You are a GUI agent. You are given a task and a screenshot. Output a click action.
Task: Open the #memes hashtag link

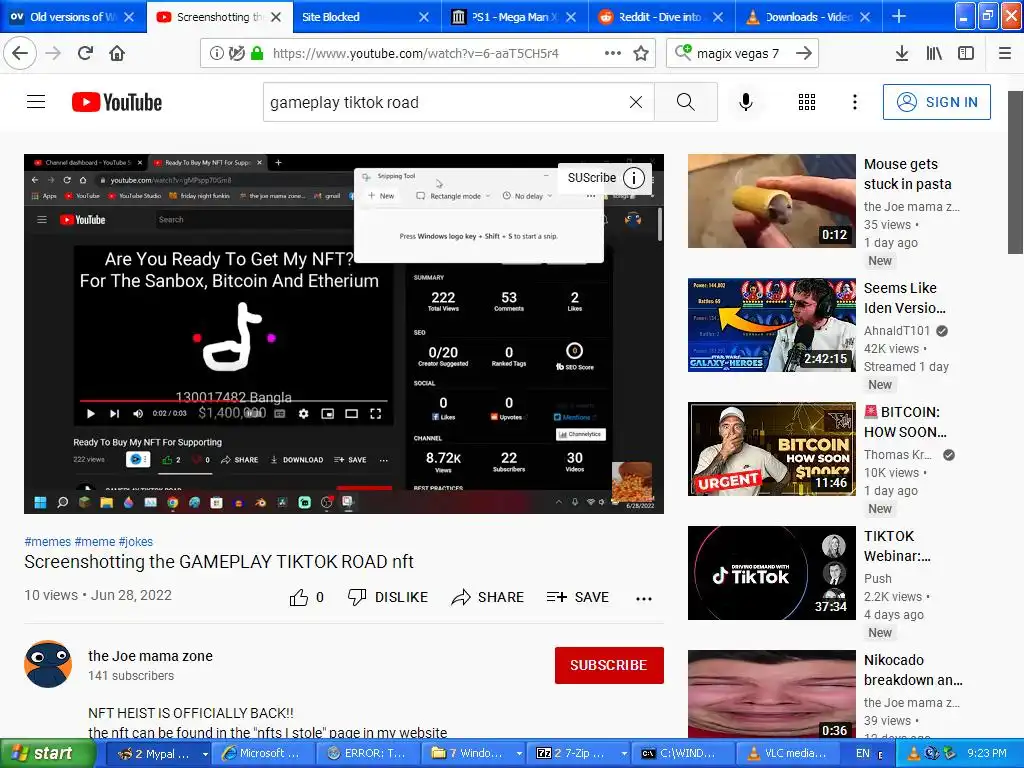click(x=48, y=541)
